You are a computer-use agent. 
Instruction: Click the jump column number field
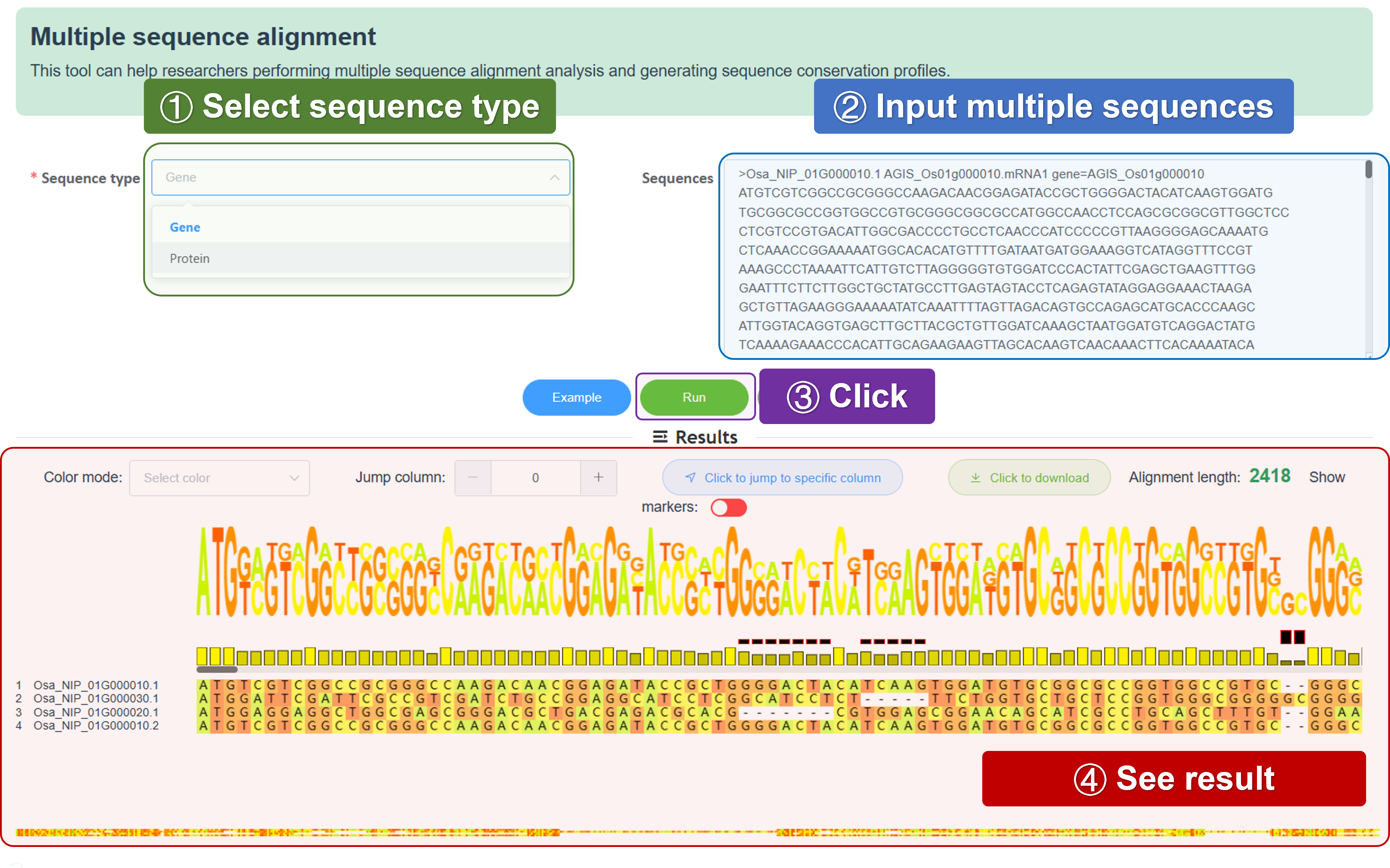click(x=535, y=478)
